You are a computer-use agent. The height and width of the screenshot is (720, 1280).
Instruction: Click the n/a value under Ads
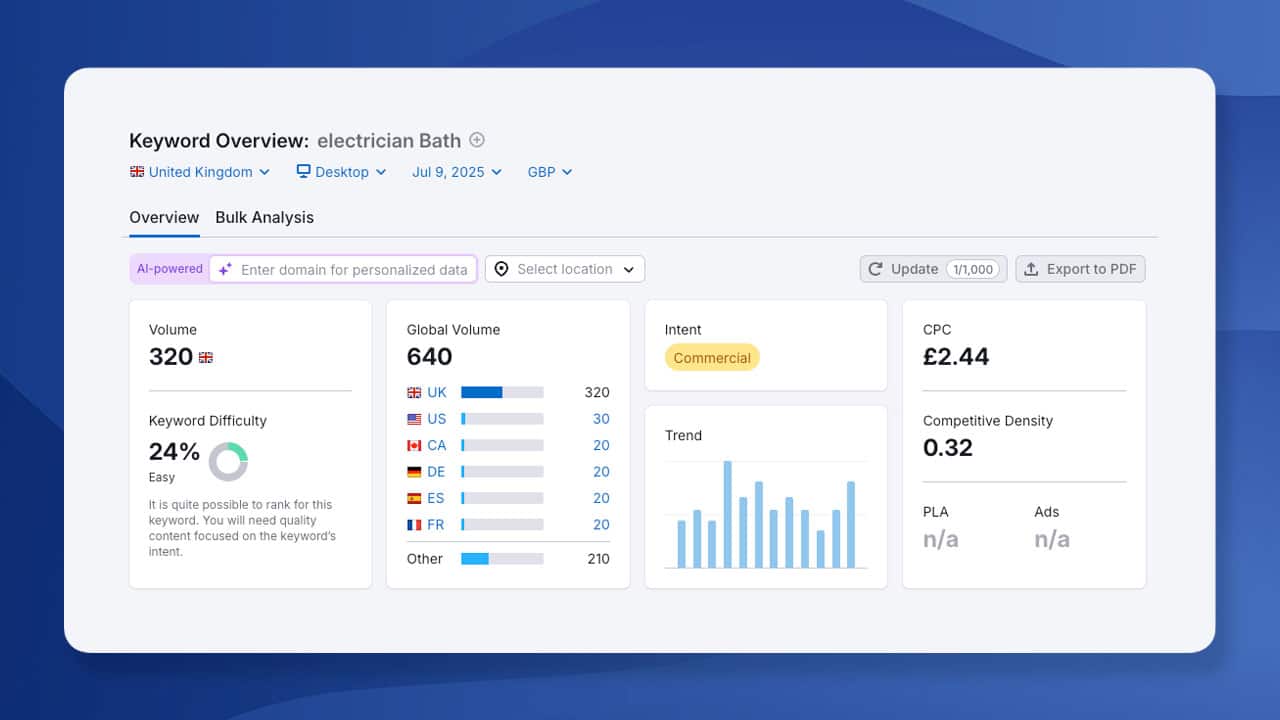tap(1052, 540)
